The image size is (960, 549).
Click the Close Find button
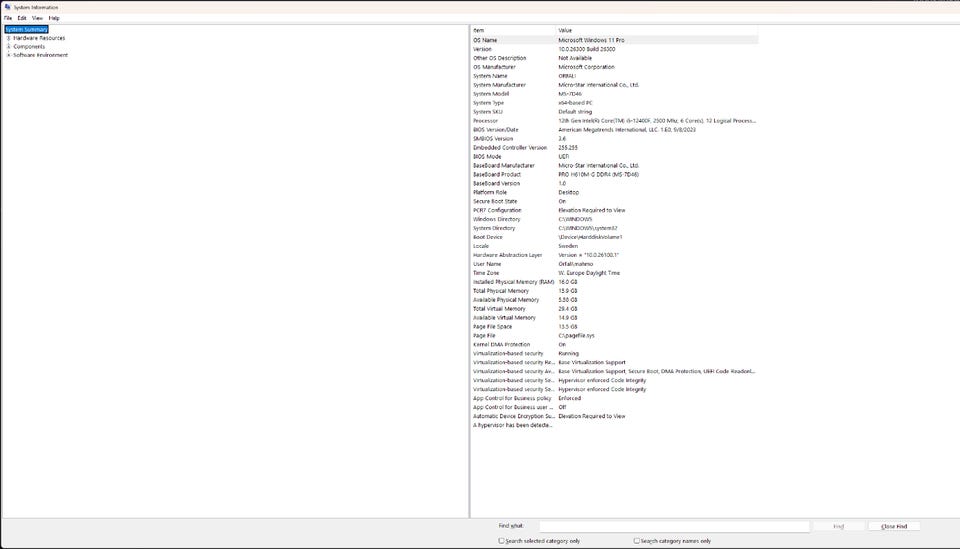(894, 526)
